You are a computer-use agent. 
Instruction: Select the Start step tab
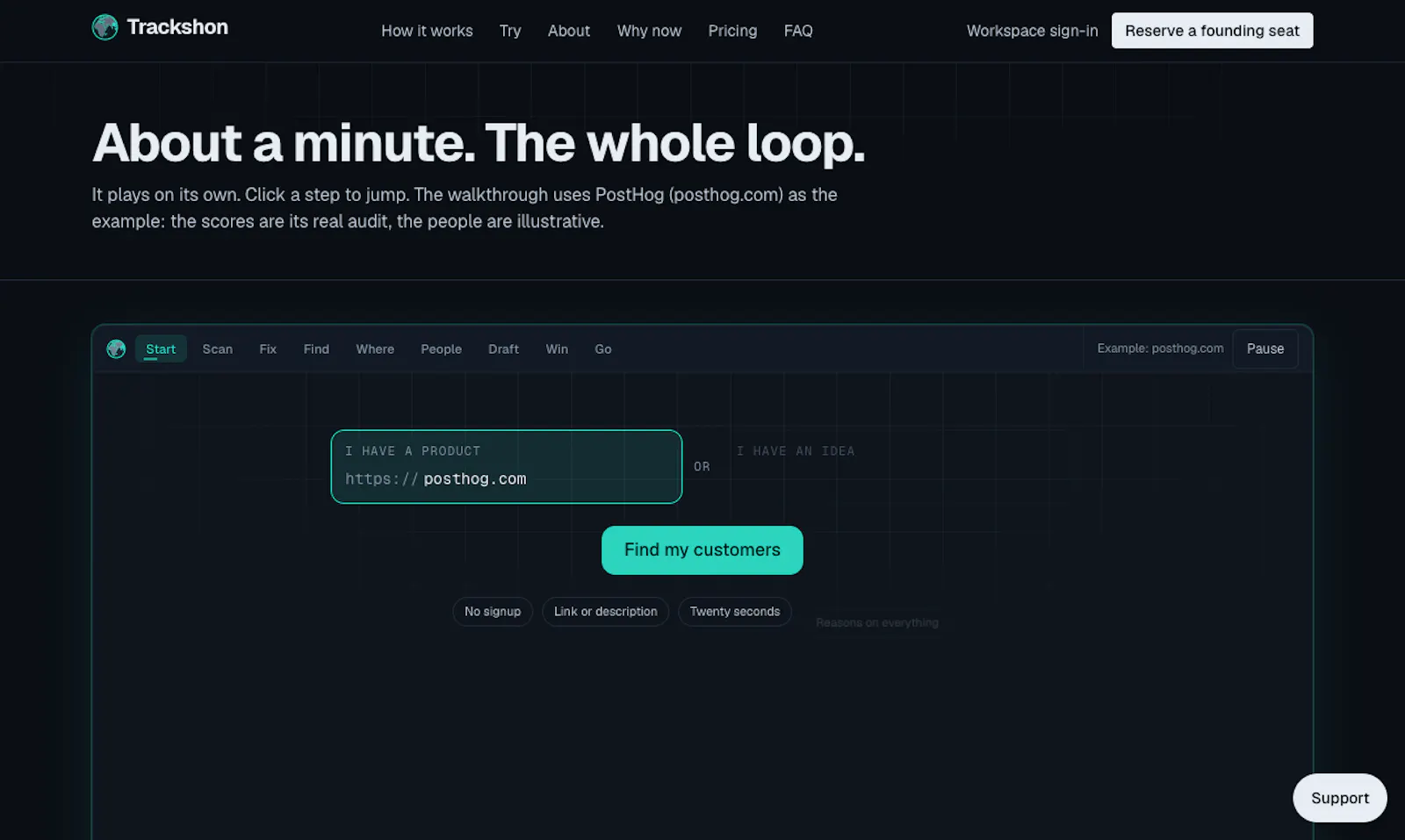(161, 349)
